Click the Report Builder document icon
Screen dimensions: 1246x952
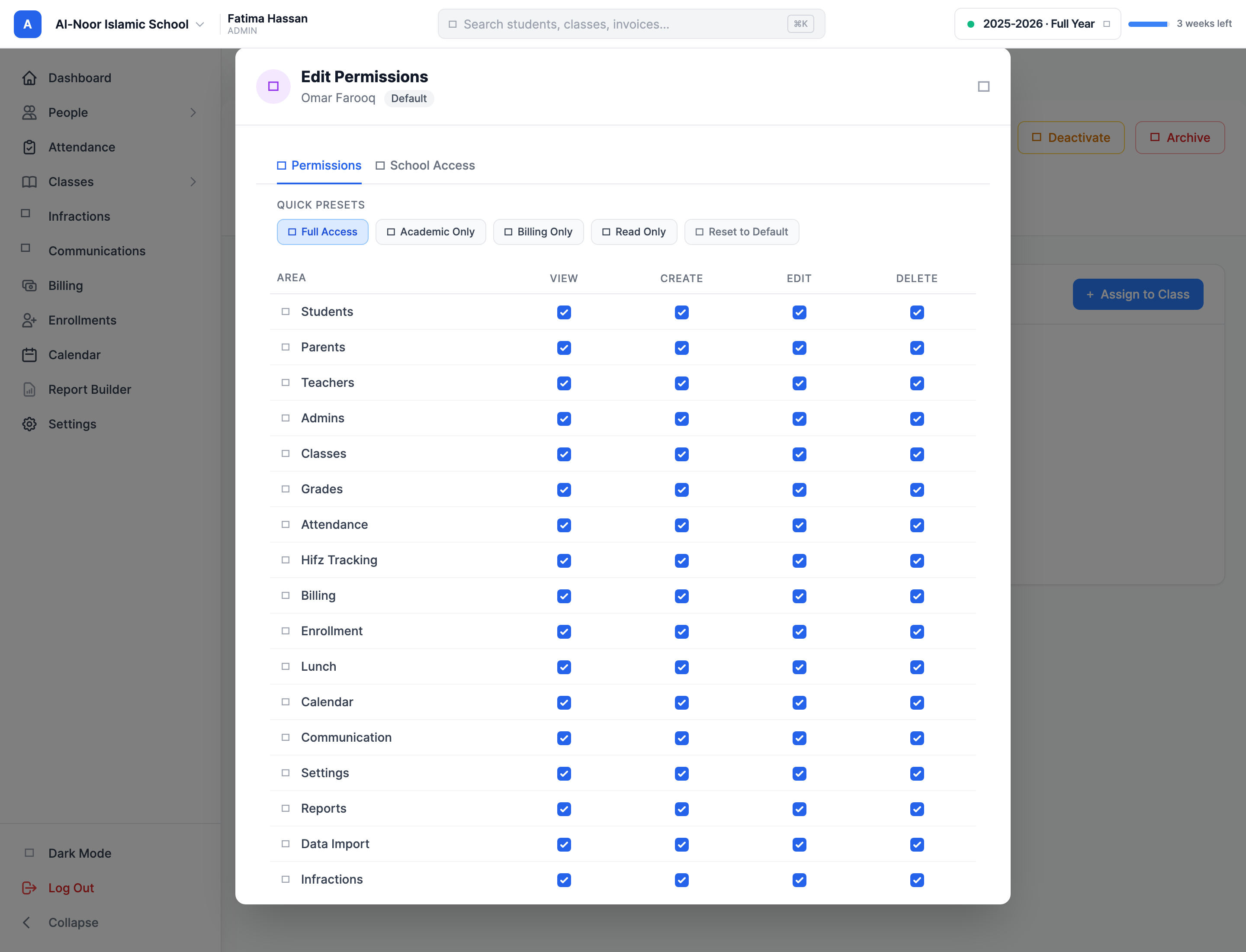click(x=29, y=389)
